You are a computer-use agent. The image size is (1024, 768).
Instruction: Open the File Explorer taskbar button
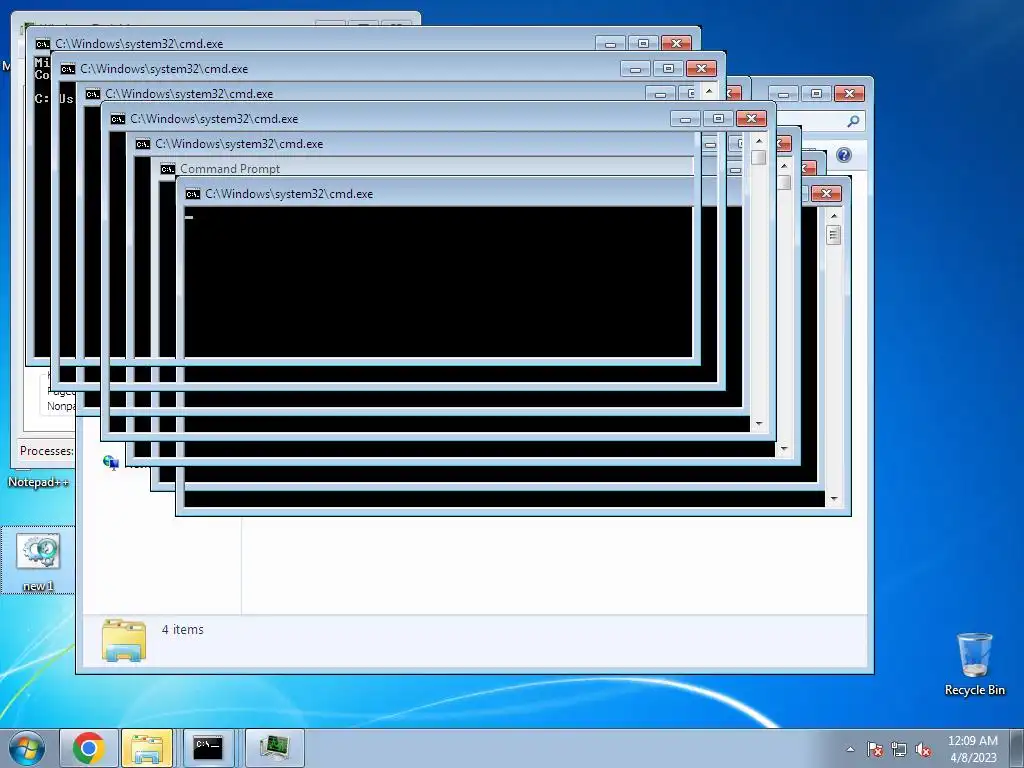tap(147, 748)
